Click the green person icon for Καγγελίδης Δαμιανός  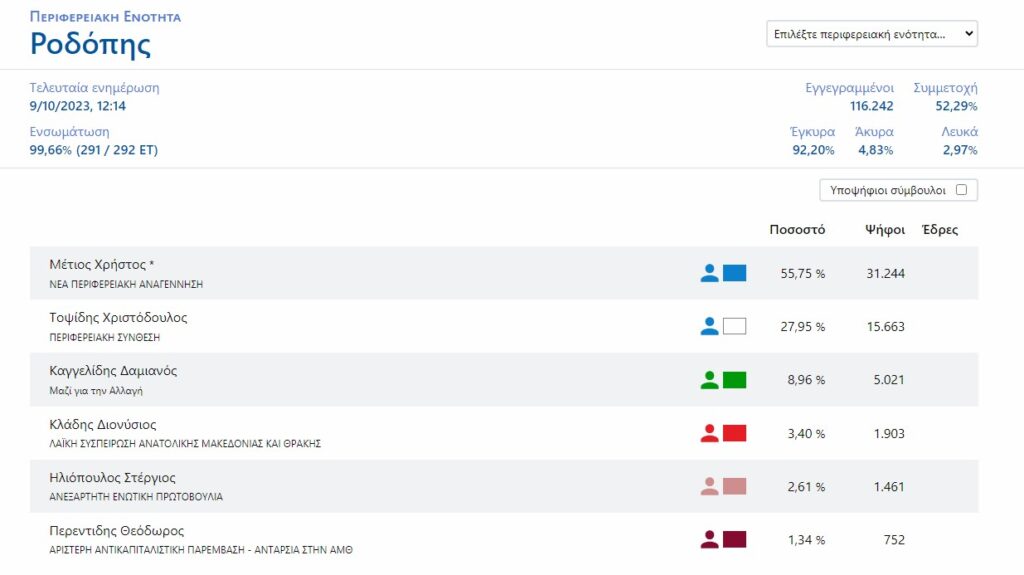pos(709,379)
